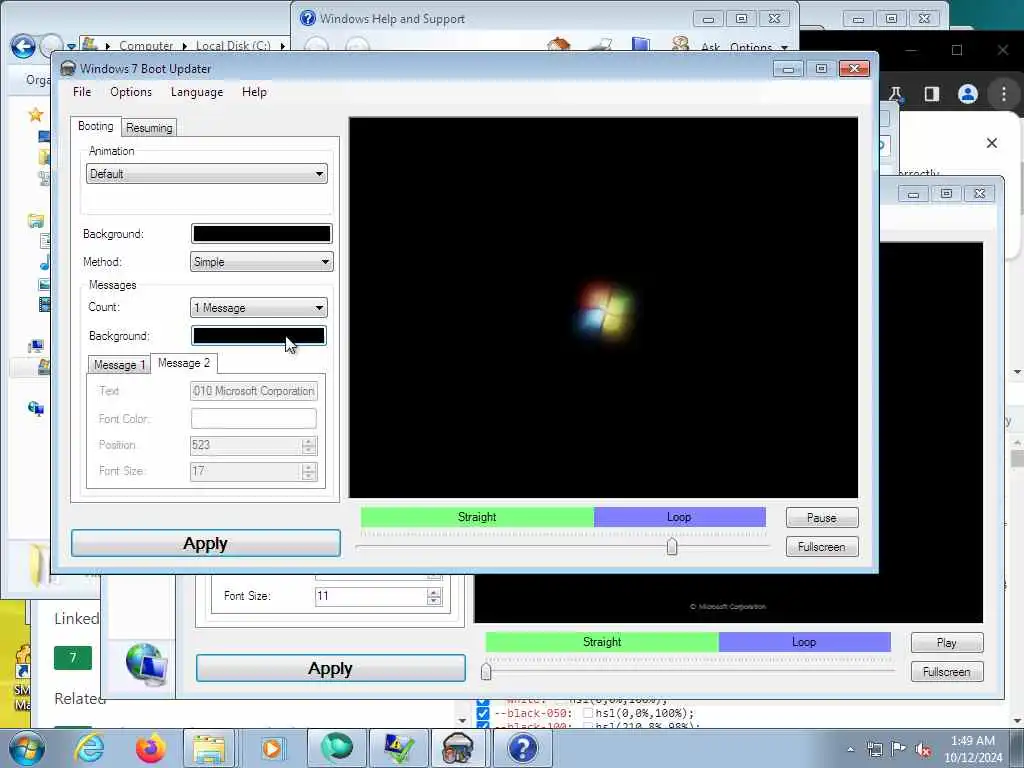Click the Explorer back arrow button
This screenshot has height=768, width=1024.
[x=24, y=47]
